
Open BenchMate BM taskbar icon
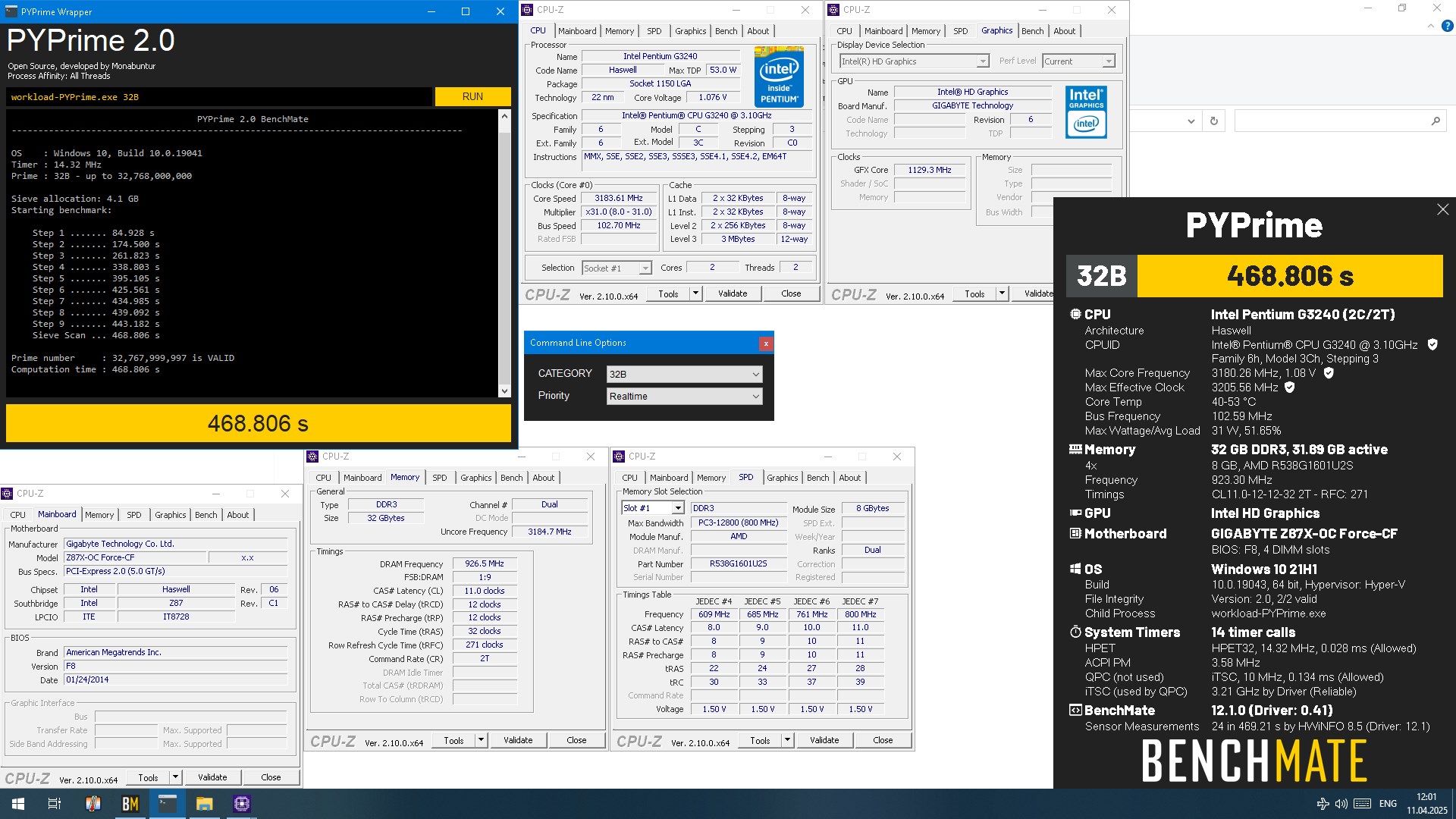point(130,804)
